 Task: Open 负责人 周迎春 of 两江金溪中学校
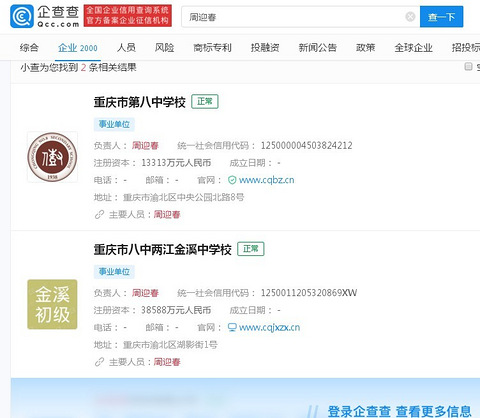145,293
